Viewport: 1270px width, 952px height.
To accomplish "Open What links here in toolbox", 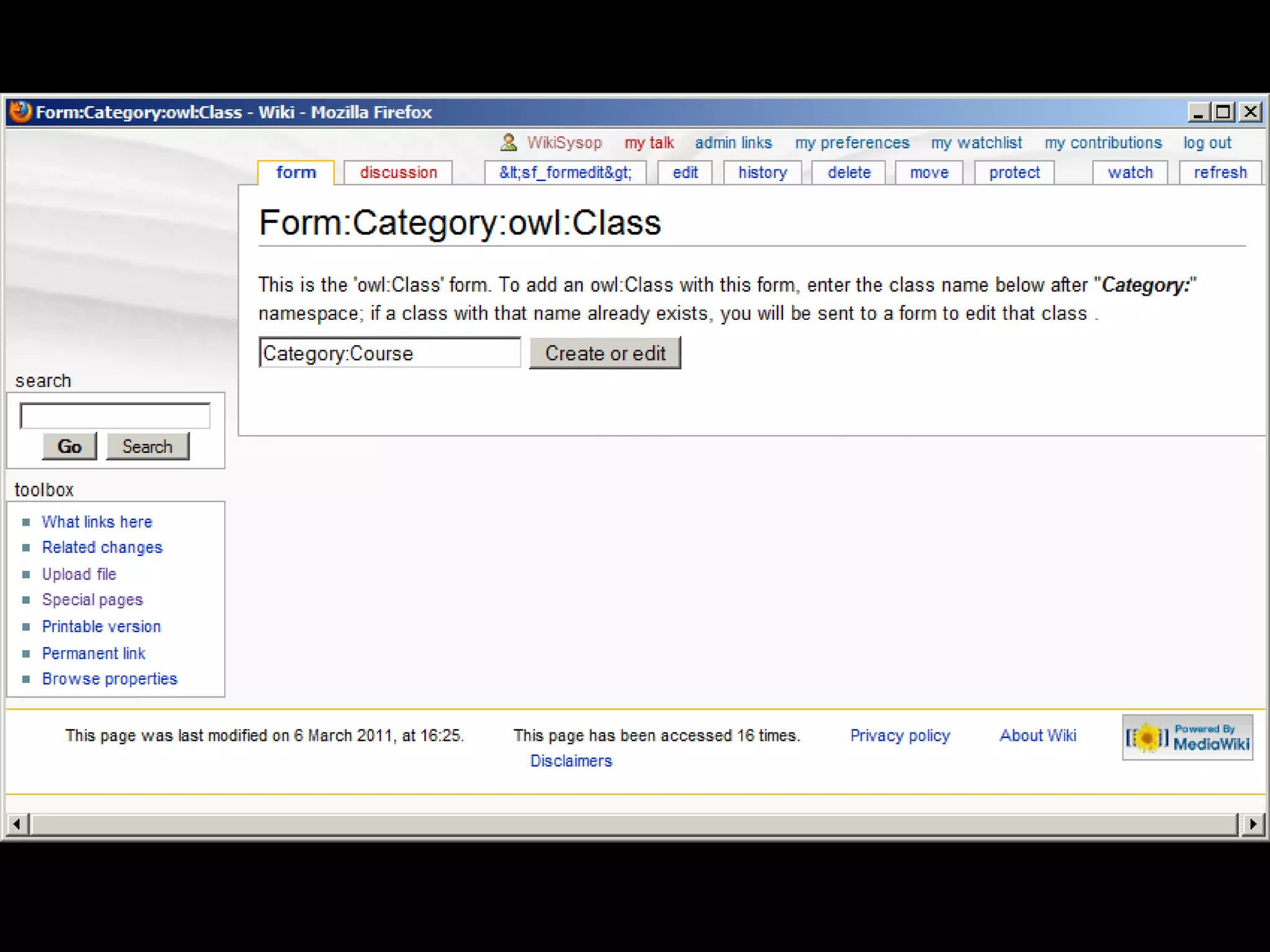I will coord(97,522).
